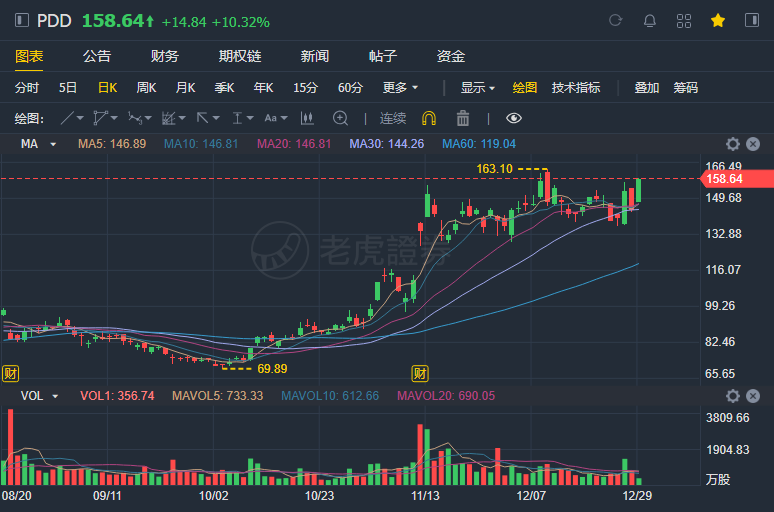The height and width of the screenshot is (512, 774).
Task: Toggle the 绘图 drawing toolbar
Action: 525,88
